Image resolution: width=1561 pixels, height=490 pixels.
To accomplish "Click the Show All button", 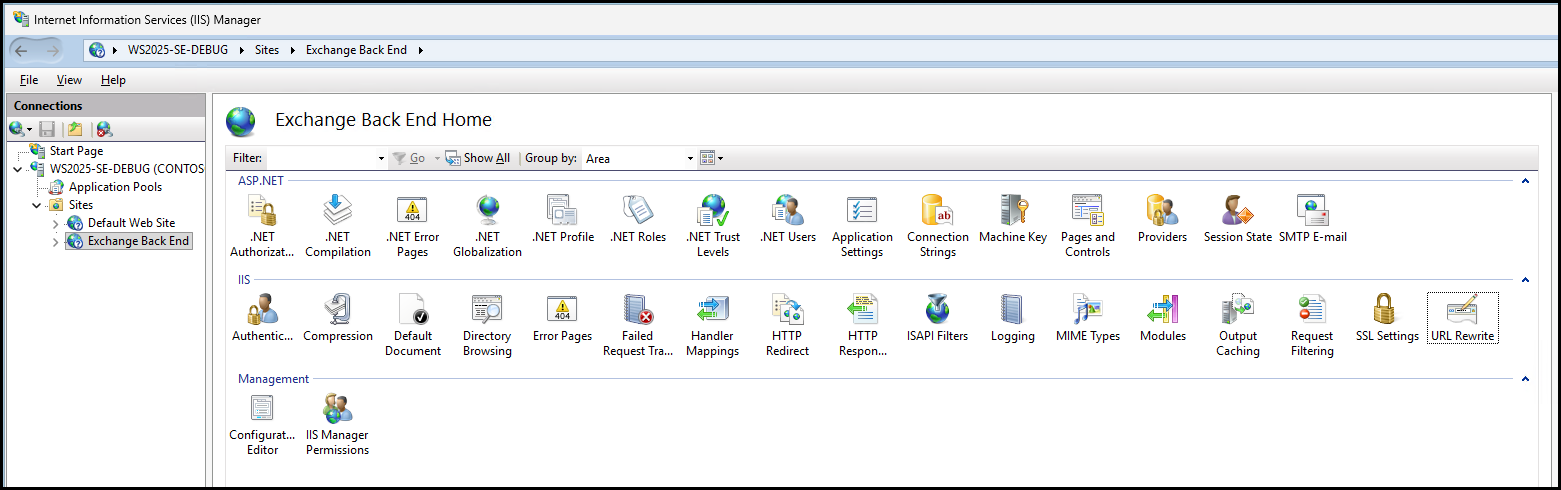I will 478,158.
